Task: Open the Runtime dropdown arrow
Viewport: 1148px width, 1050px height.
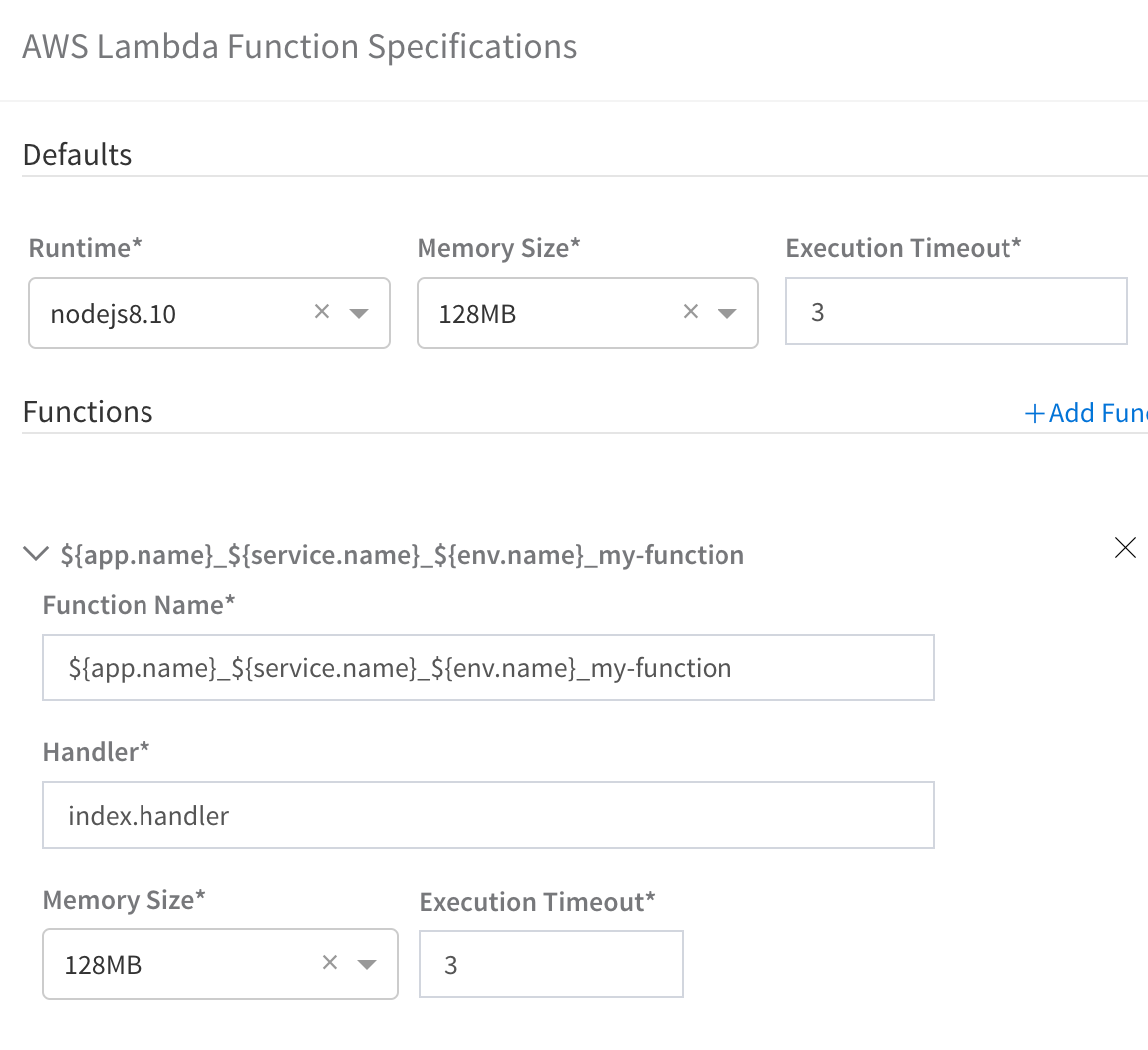Action: click(x=359, y=313)
